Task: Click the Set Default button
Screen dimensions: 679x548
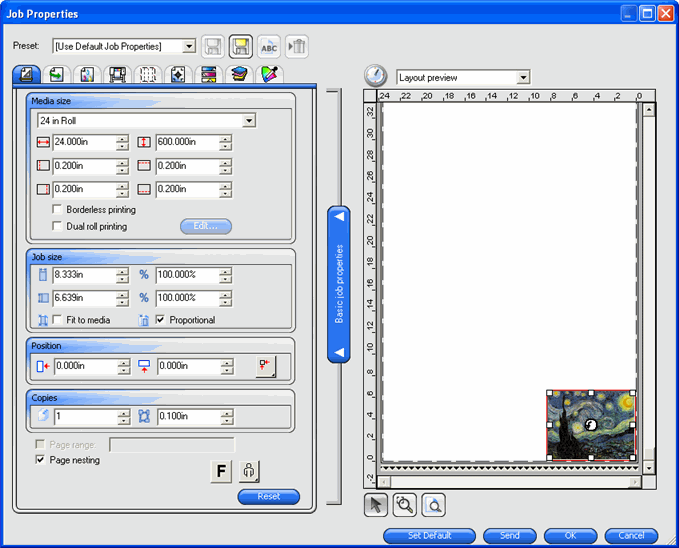Action: click(430, 536)
